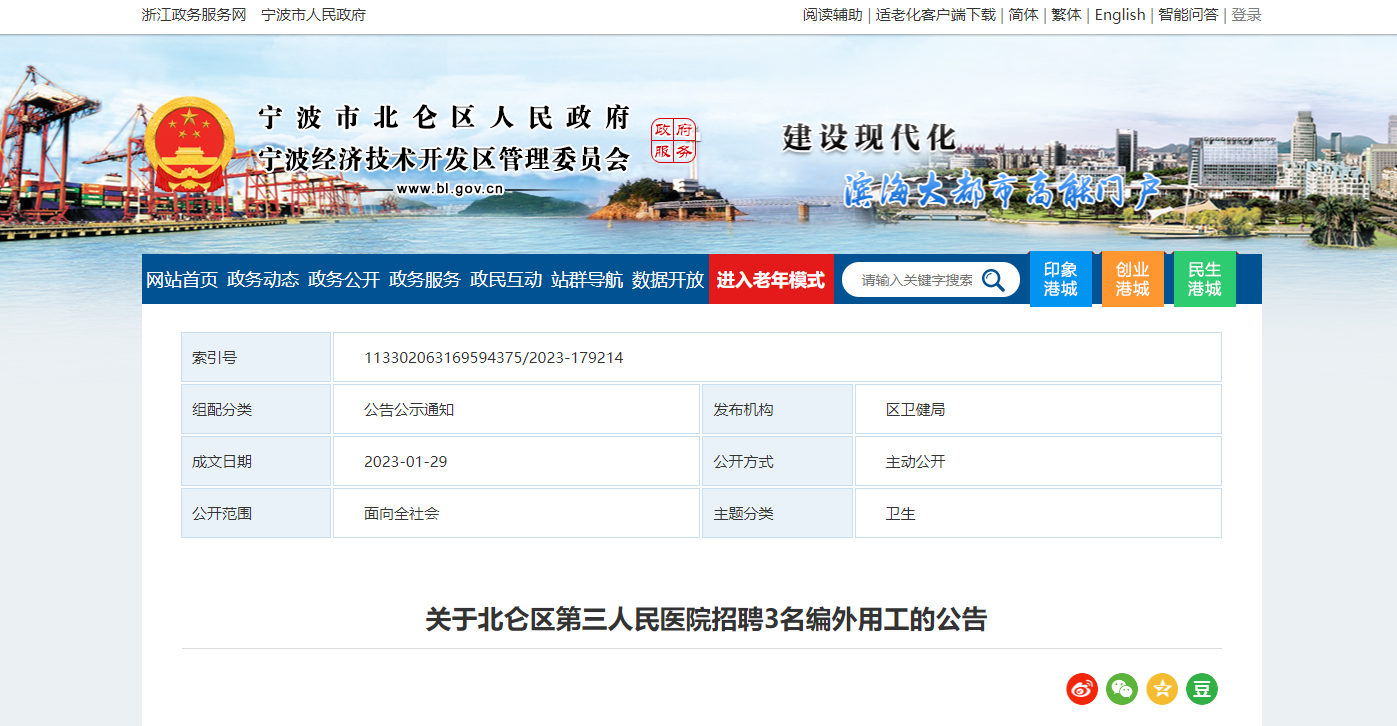Switch to 简体 simplified Chinese
Screen dimensions: 1397x726
click(x=1023, y=15)
